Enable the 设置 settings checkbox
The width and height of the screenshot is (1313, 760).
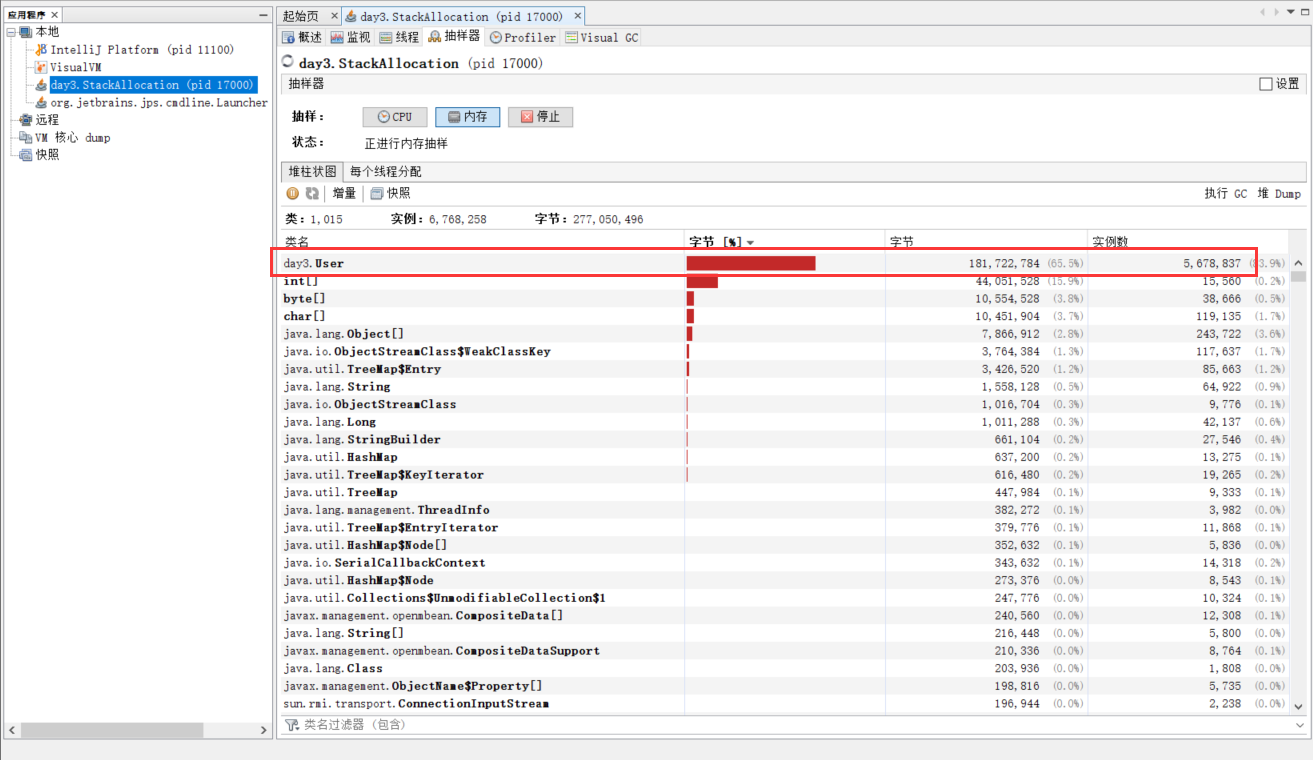click(1266, 84)
